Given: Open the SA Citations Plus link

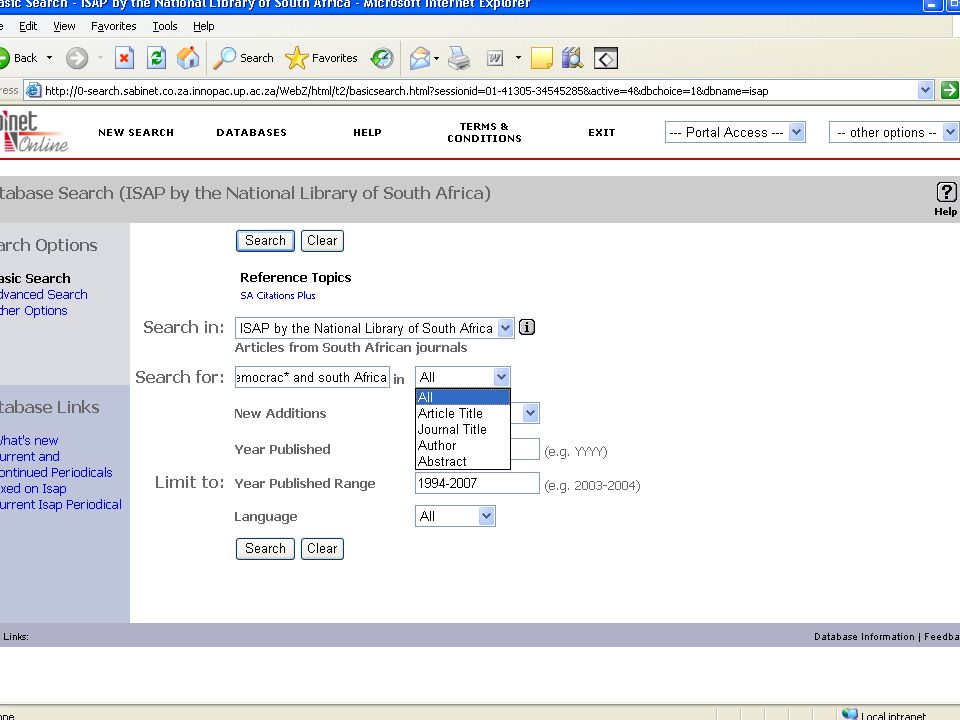Looking at the screenshot, I should (x=278, y=295).
